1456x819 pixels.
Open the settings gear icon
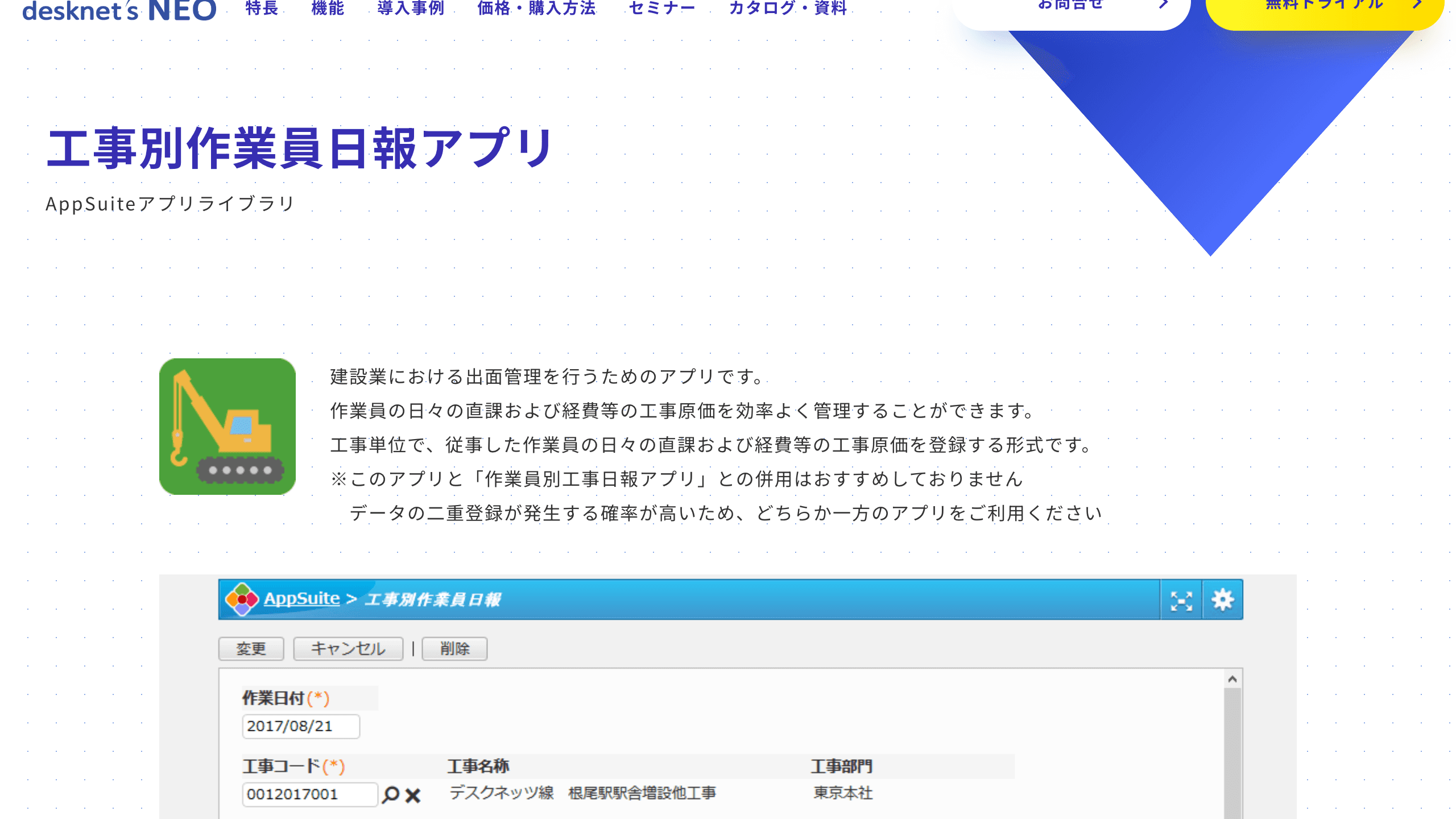[x=1222, y=600]
